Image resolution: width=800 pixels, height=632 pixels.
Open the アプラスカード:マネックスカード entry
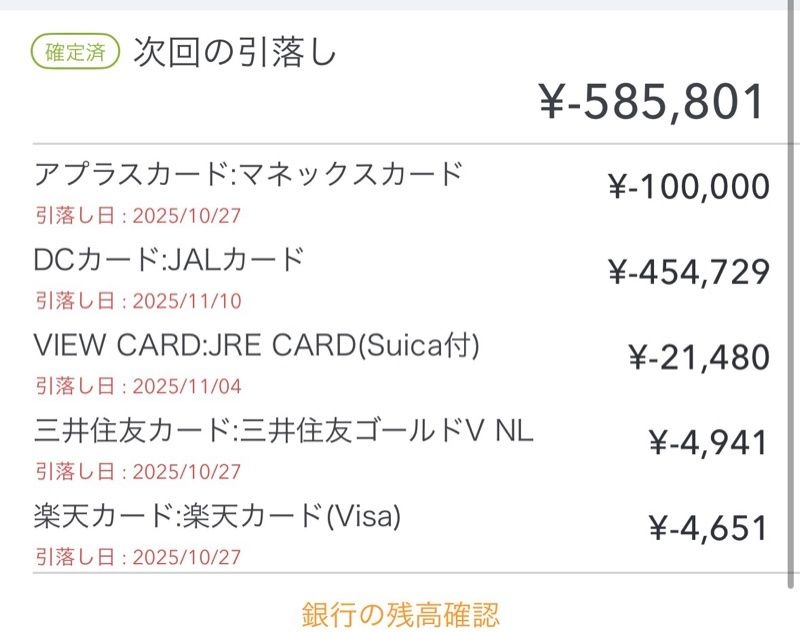(x=249, y=174)
